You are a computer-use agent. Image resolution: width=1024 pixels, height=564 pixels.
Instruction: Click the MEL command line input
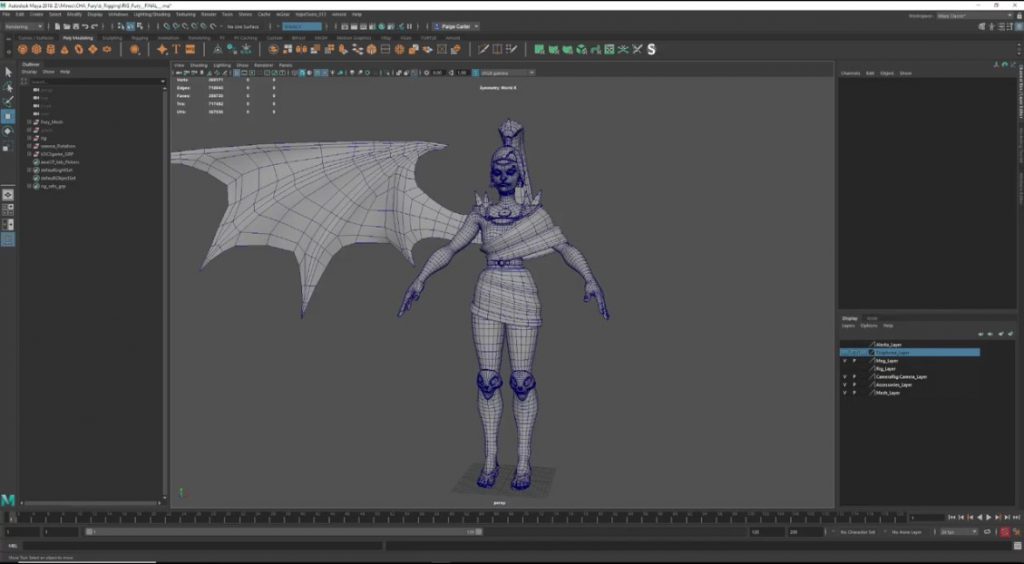coord(202,546)
